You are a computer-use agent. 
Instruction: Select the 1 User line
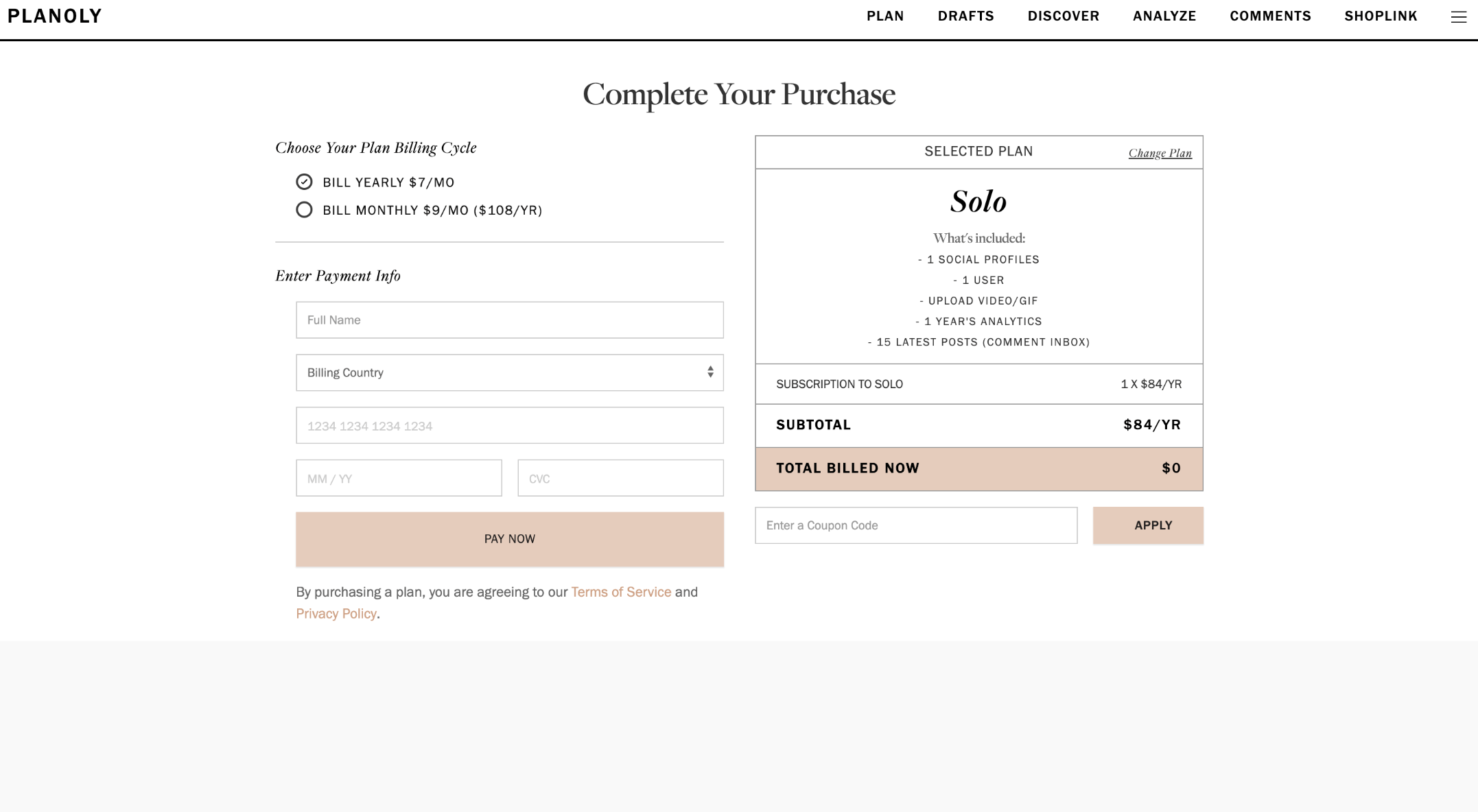coord(978,280)
